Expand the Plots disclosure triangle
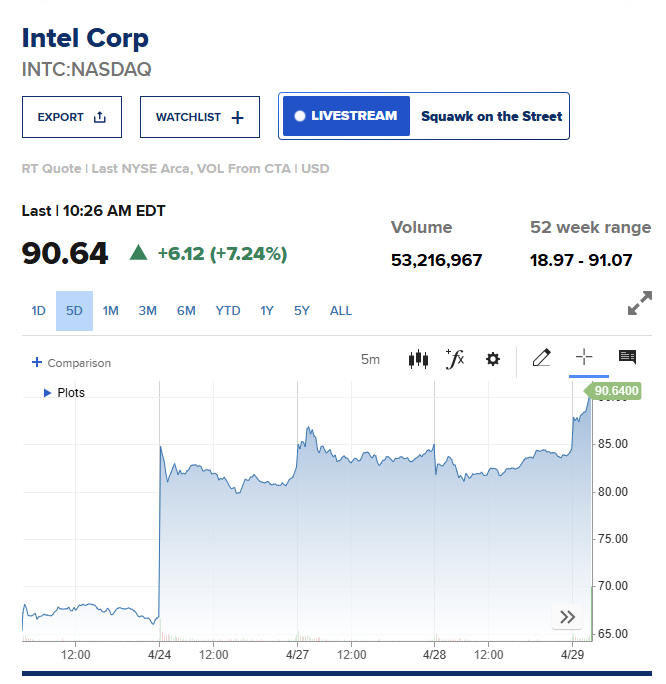This screenshot has width=666, height=684. click(x=47, y=393)
